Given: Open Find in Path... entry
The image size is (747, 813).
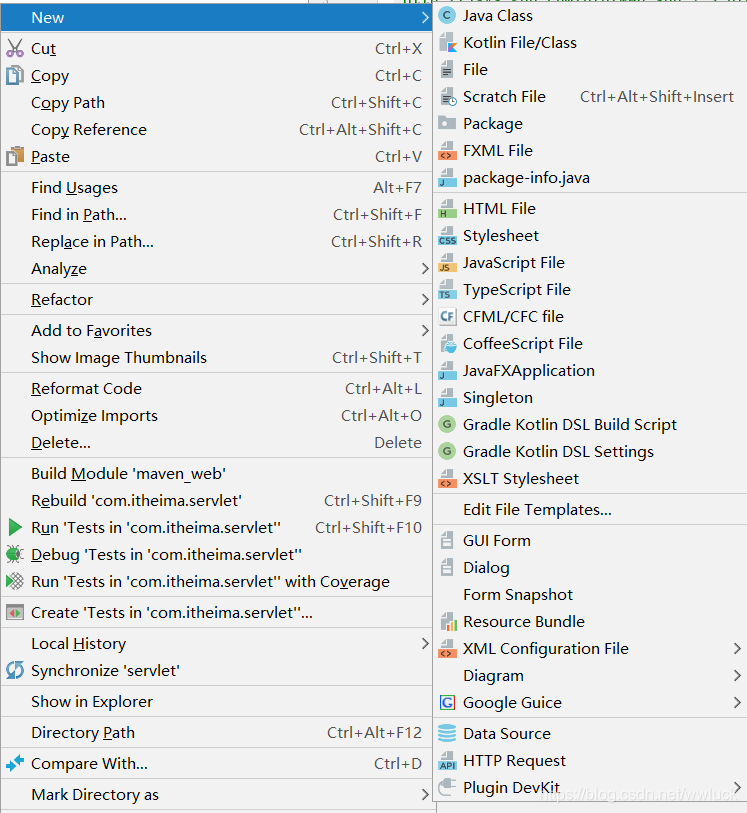Looking at the screenshot, I should (216, 215).
